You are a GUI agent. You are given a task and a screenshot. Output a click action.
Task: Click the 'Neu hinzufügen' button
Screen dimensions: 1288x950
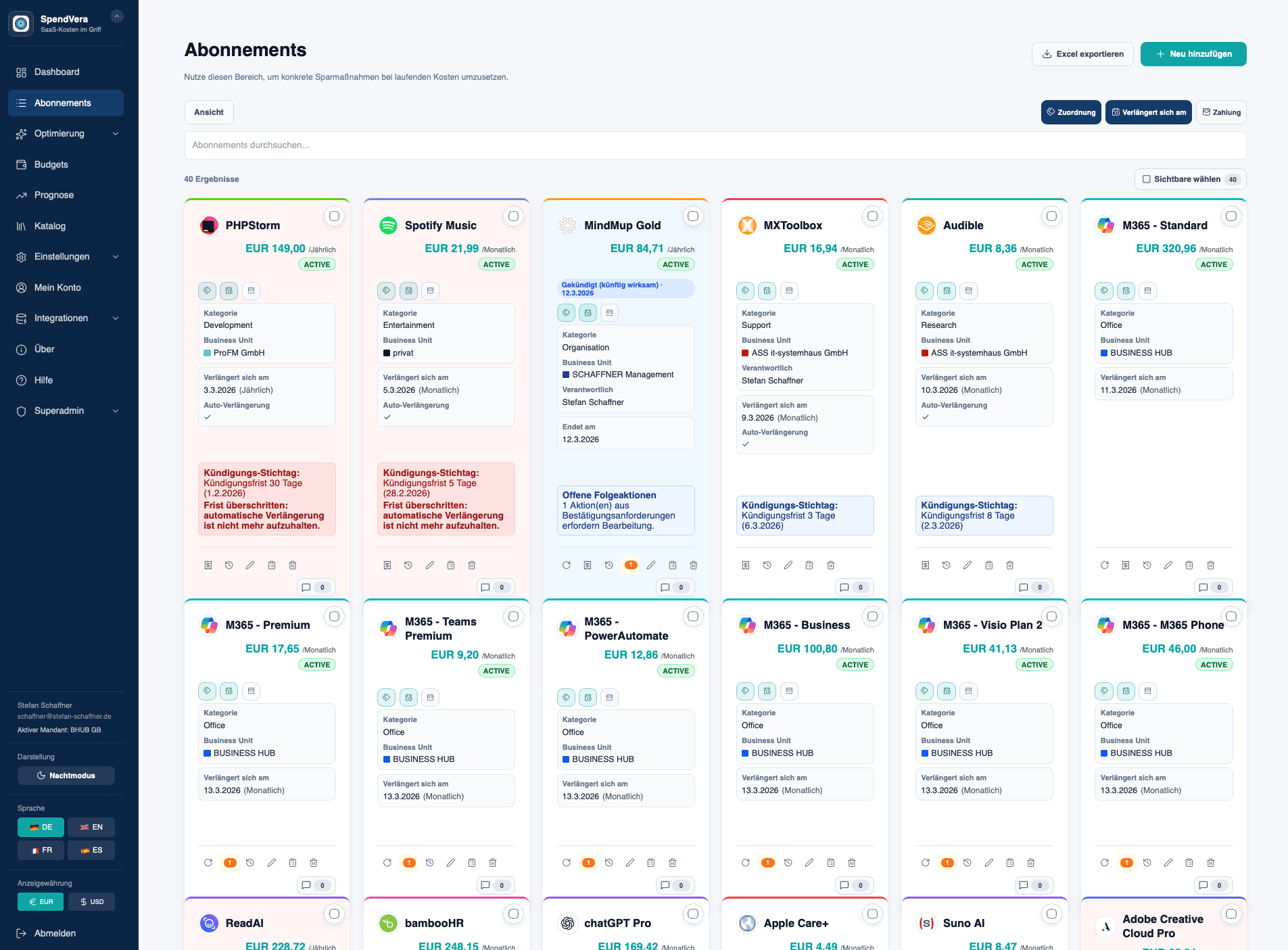click(x=1193, y=54)
